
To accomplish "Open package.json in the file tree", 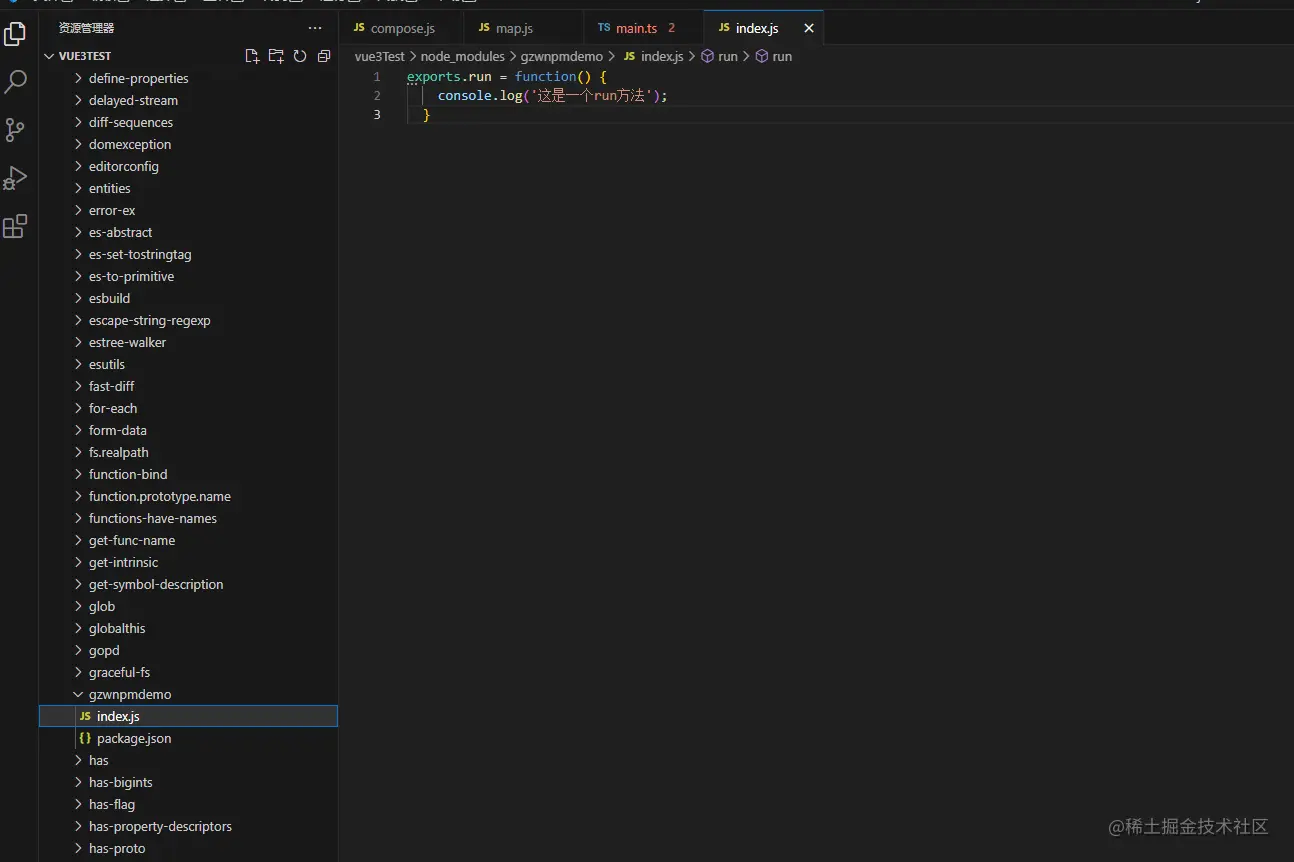I will 188,738.
